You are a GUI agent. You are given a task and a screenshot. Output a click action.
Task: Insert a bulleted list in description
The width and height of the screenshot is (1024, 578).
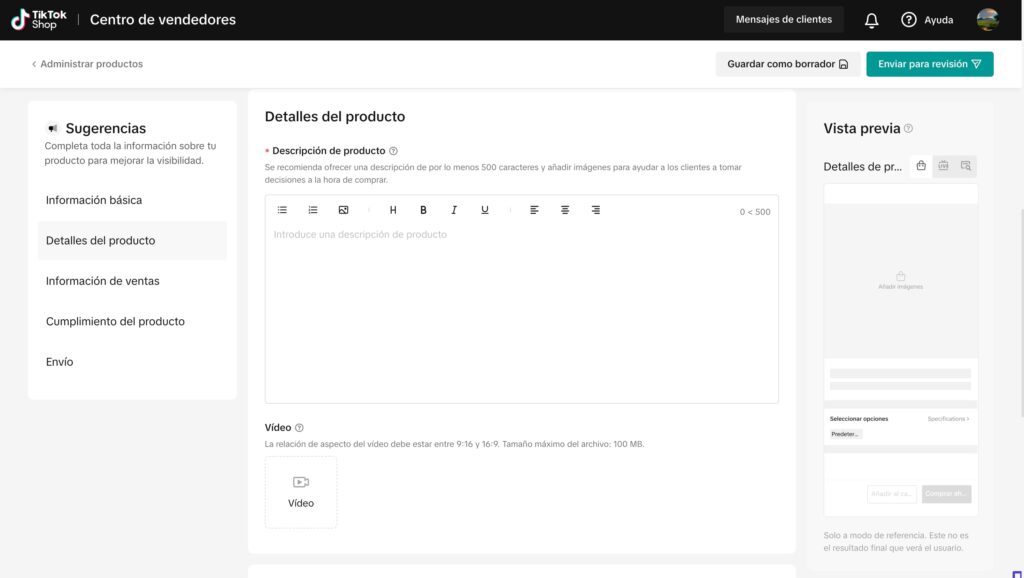282,210
